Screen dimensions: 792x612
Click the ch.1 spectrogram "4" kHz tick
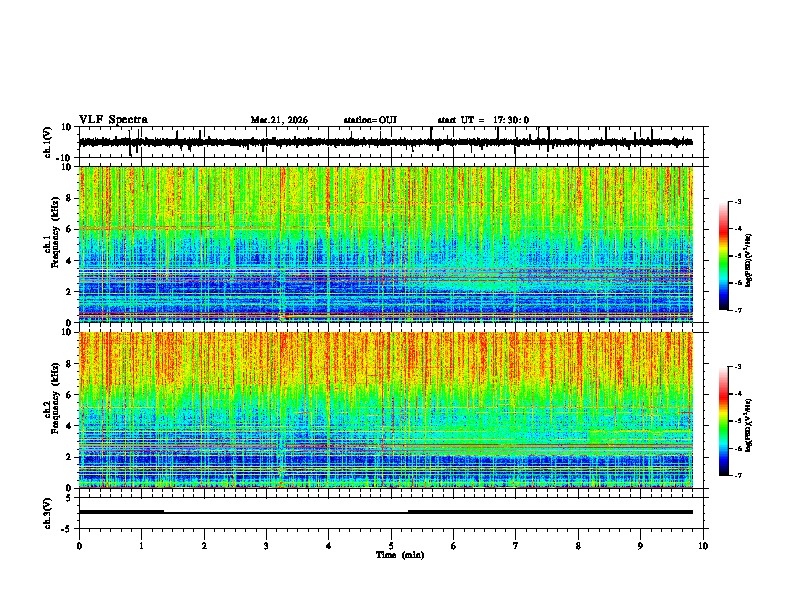pyautogui.click(x=70, y=261)
